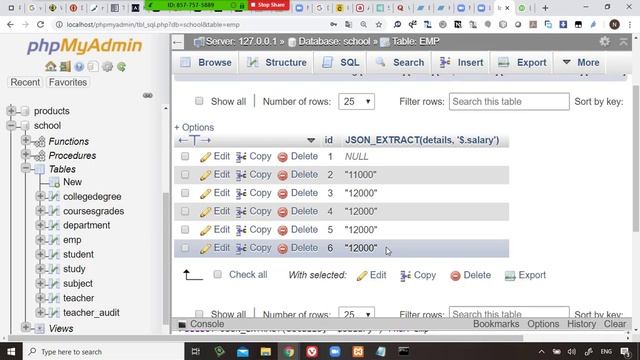Select checkbox for row id 5
640x360 pixels.
(x=185, y=230)
